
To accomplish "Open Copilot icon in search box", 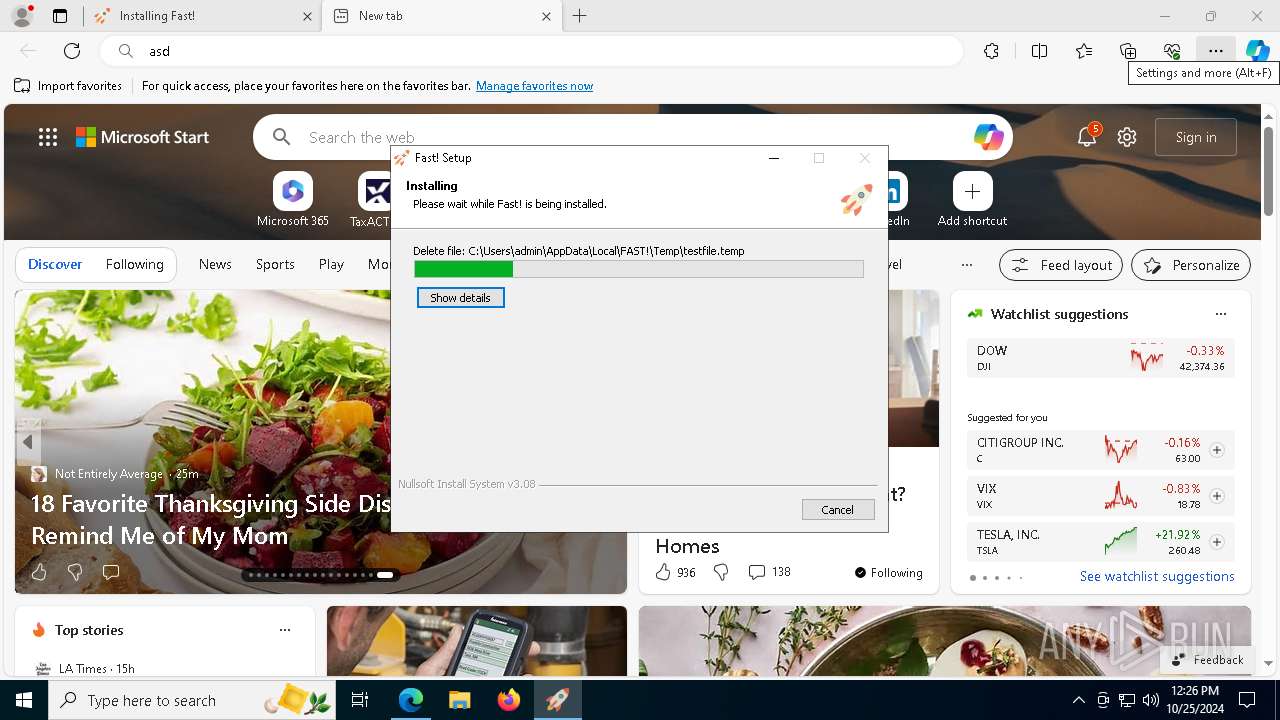I will [x=988, y=137].
